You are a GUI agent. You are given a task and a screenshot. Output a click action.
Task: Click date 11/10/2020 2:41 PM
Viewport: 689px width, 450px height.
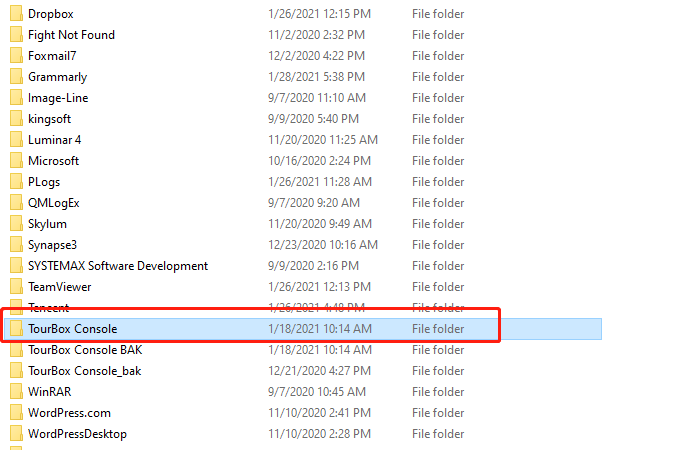319,413
